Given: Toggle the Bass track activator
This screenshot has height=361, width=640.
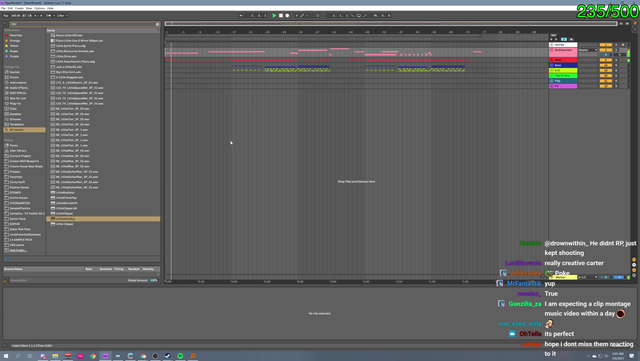Looking at the screenshot, I should [x=606, y=65].
